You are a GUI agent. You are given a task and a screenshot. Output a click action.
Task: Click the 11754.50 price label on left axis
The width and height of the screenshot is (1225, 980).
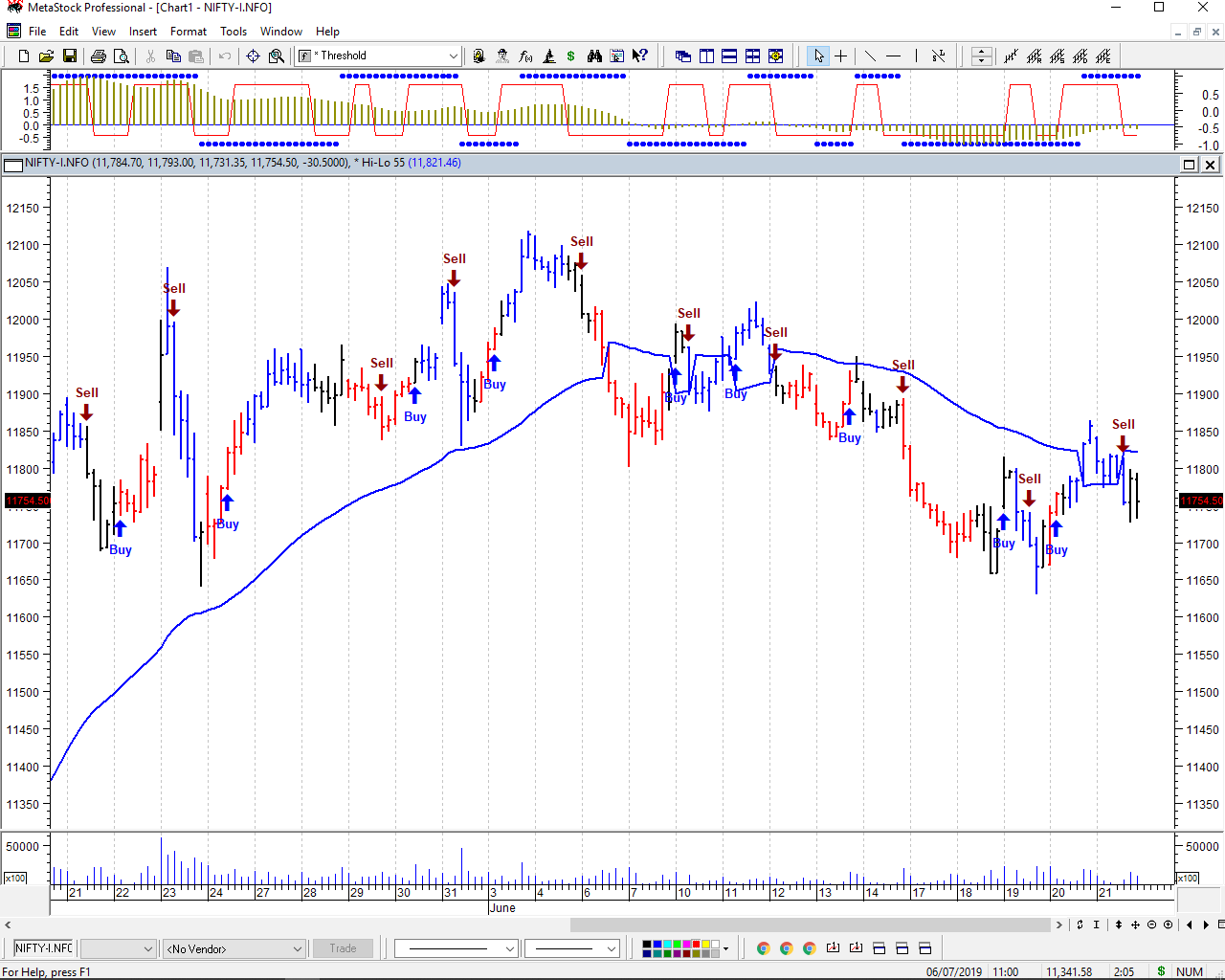pos(28,501)
